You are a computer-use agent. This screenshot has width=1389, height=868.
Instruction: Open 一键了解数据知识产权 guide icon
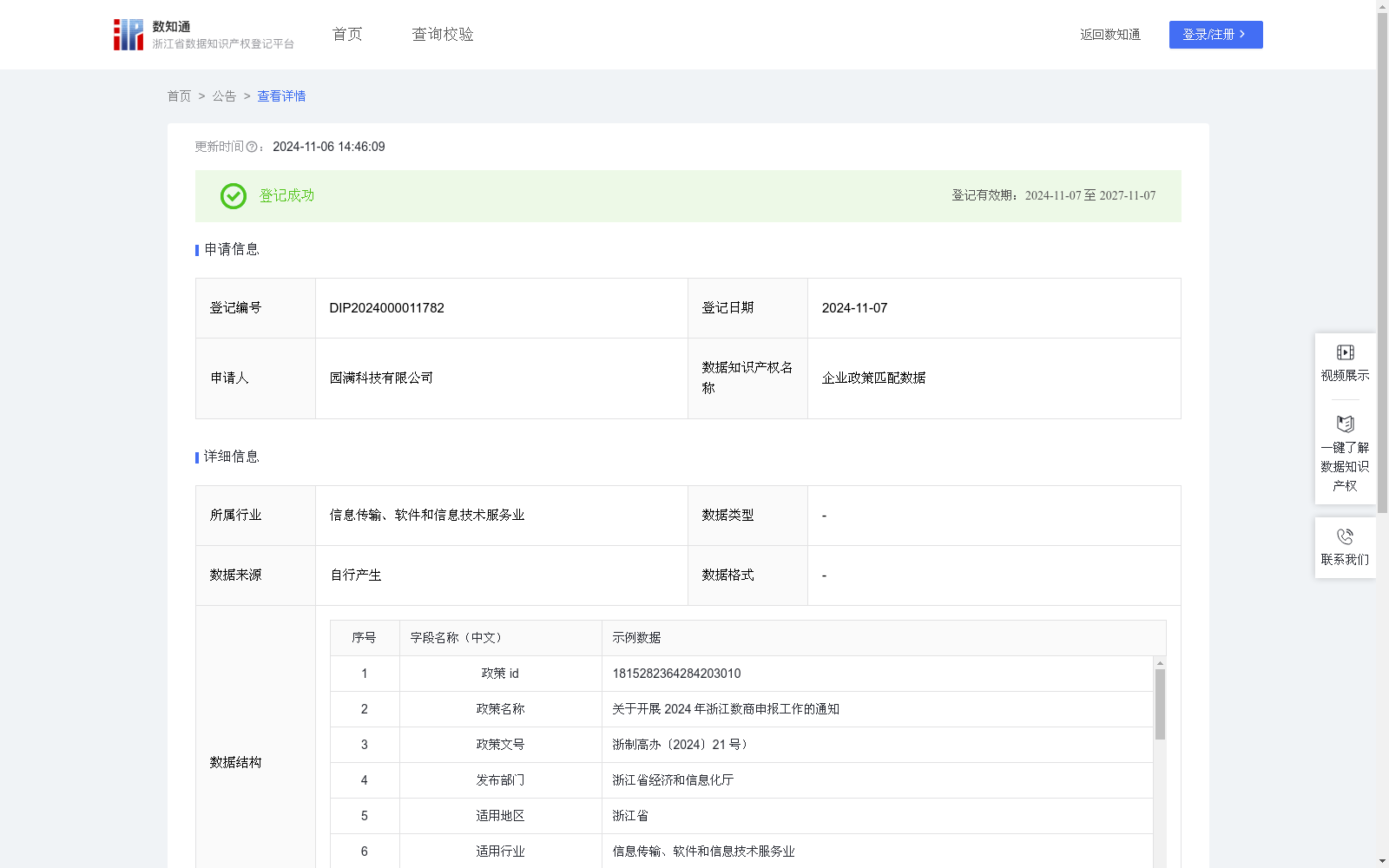pyautogui.click(x=1345, y=424)
